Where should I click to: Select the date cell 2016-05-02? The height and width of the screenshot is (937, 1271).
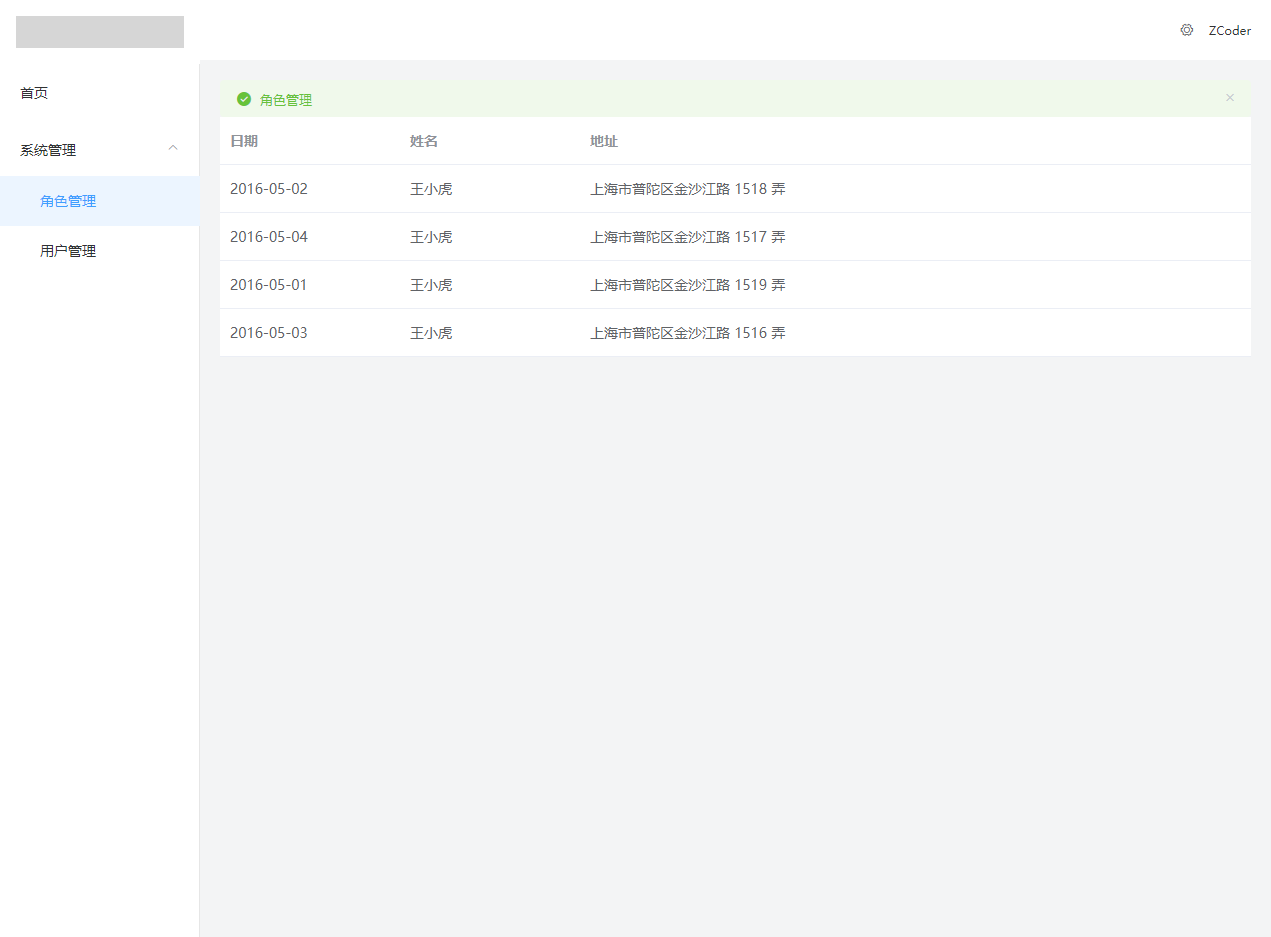click(269, 189)
